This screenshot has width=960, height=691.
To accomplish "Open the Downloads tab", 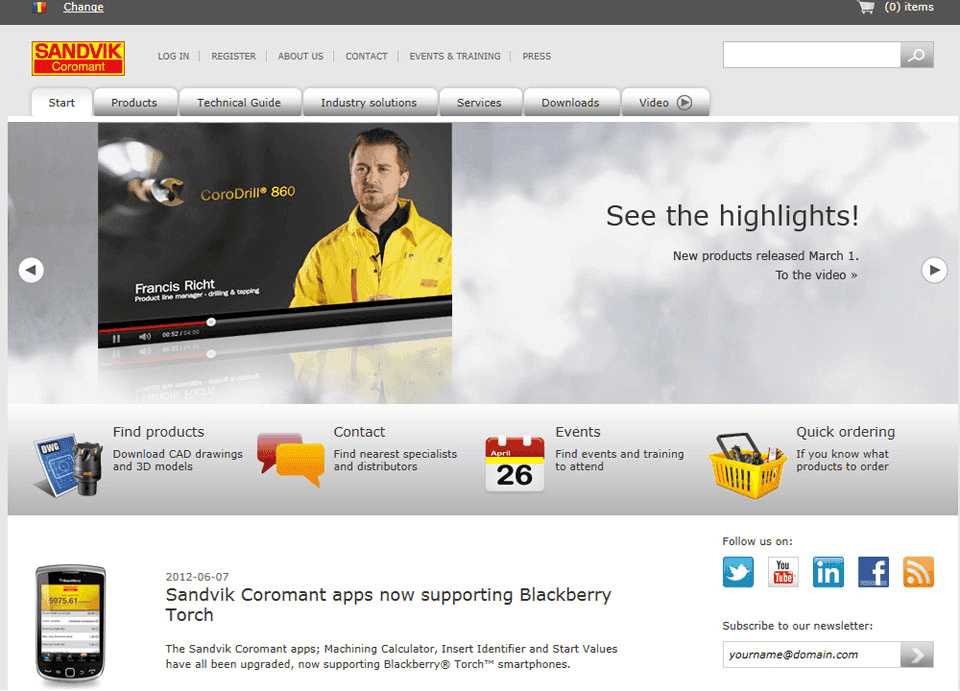I will [x=570, y=103].
